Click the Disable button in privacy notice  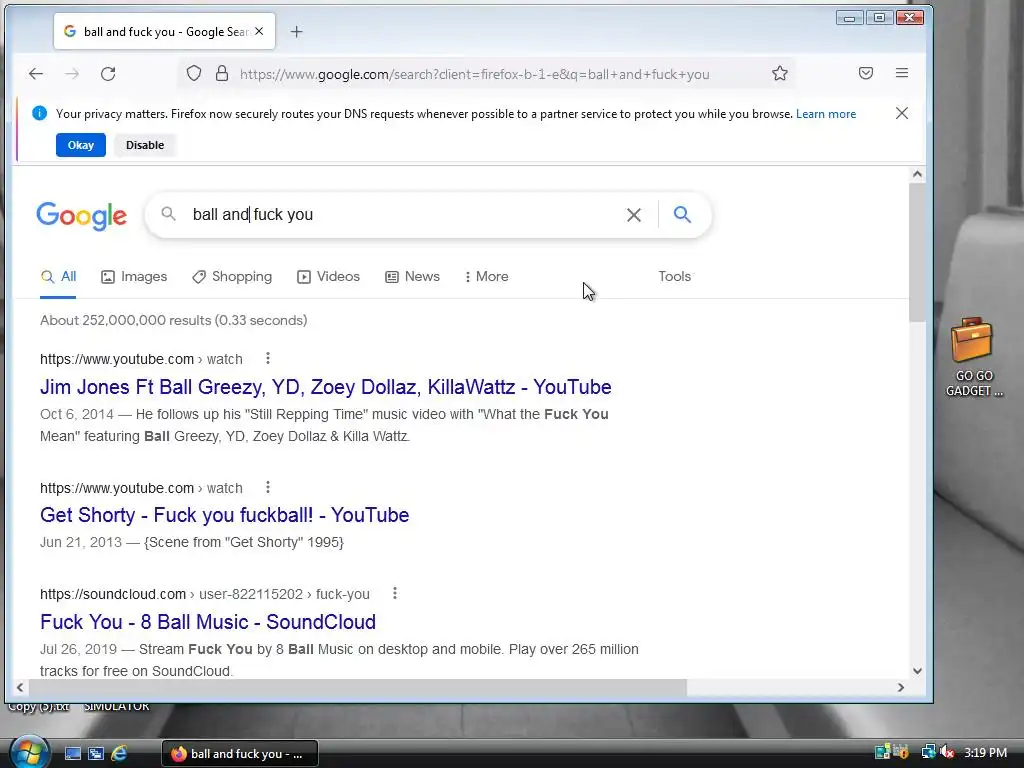(145, 145)
